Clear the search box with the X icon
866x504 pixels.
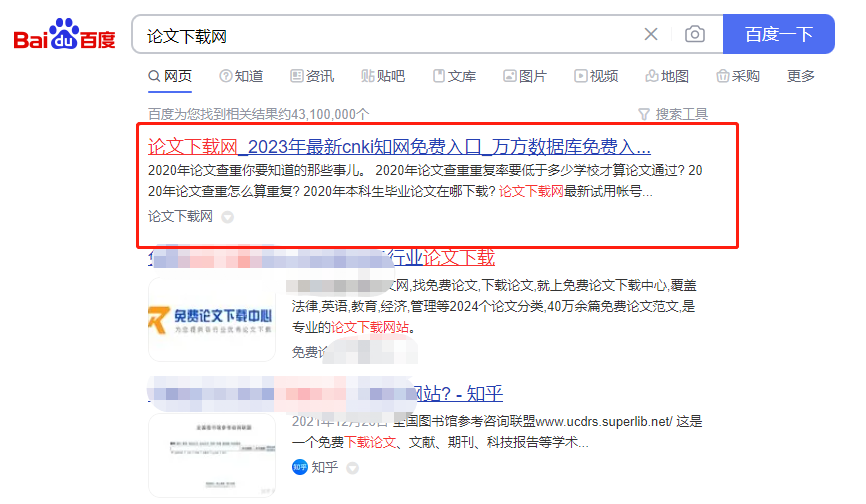(651, 34)
